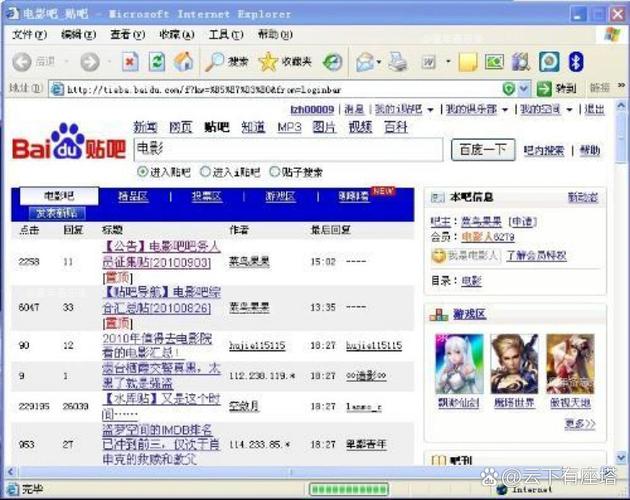Open the 更多>> link in 游戏区
This screenshot has width=630, height=500.
(x=580, y=424)
